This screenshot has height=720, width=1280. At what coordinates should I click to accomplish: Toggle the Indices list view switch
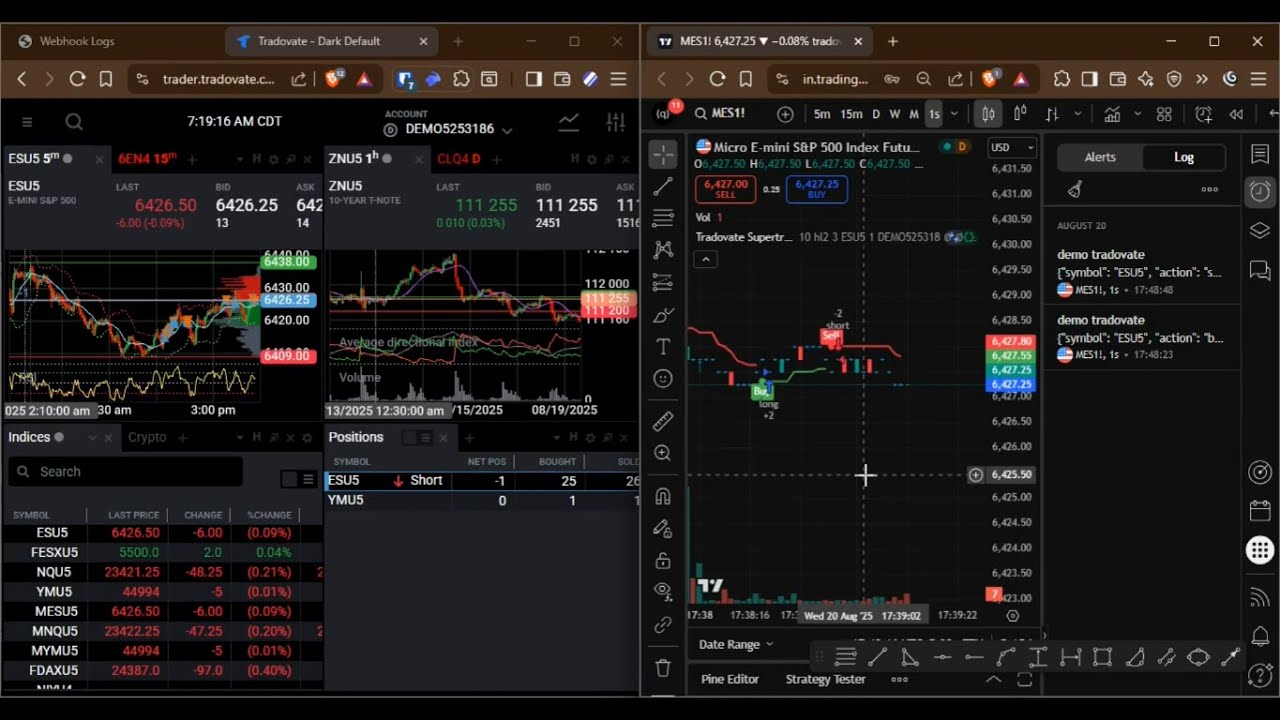[x=298, y=479]
